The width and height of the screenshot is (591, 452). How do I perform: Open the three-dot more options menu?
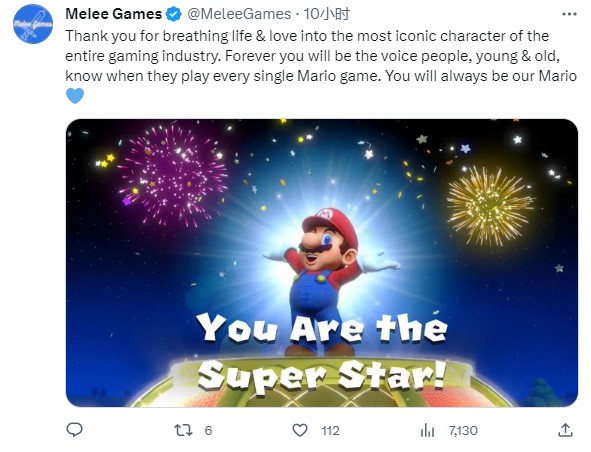click(569, 14)
